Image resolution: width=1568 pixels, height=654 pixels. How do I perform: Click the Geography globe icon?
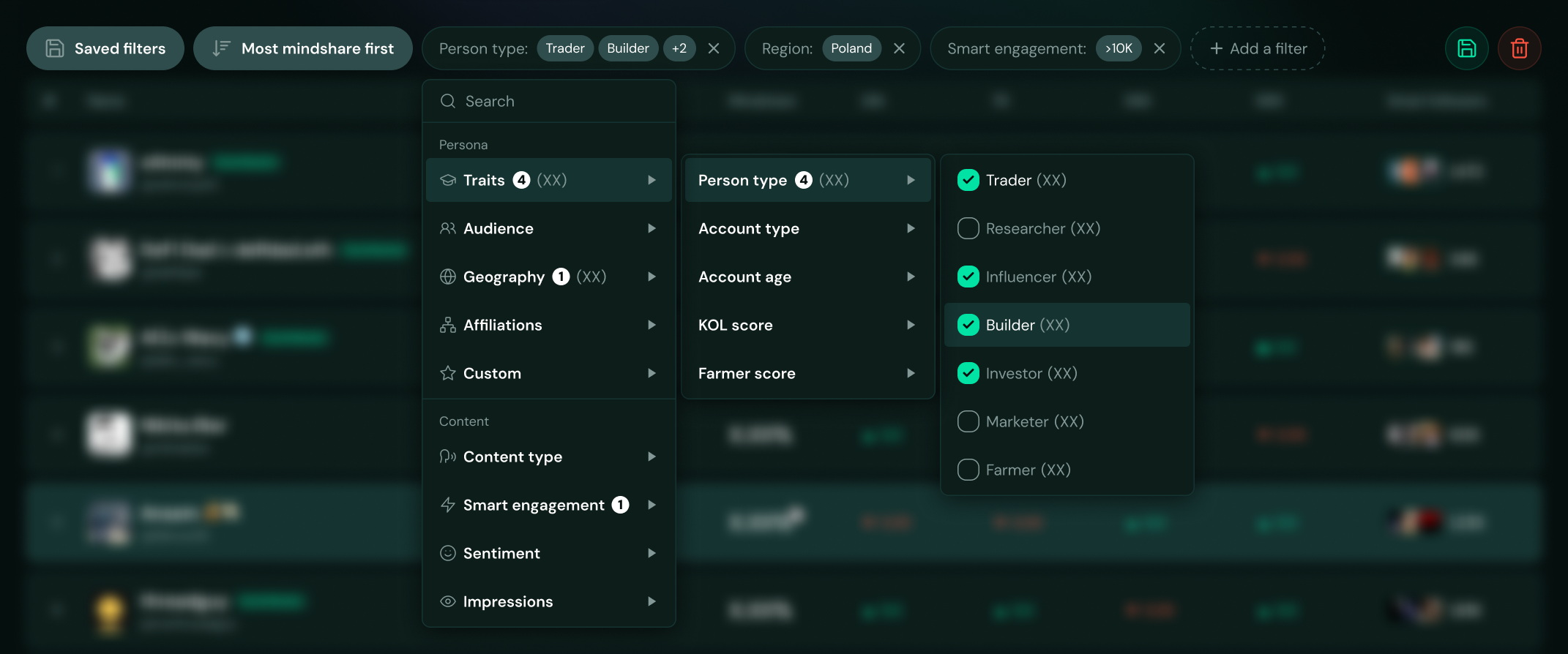[x=448, y=277]
